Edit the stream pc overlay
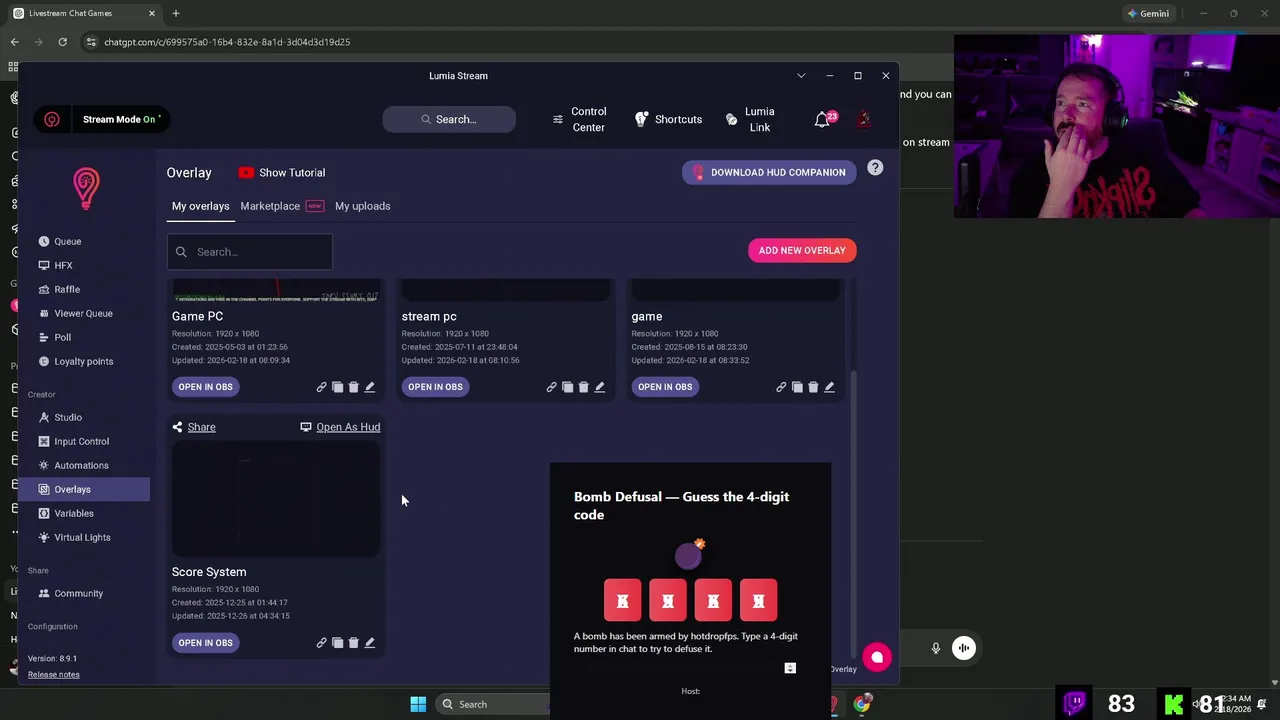This screenshot has width=1280, height=720. click(x=599, y=387)
